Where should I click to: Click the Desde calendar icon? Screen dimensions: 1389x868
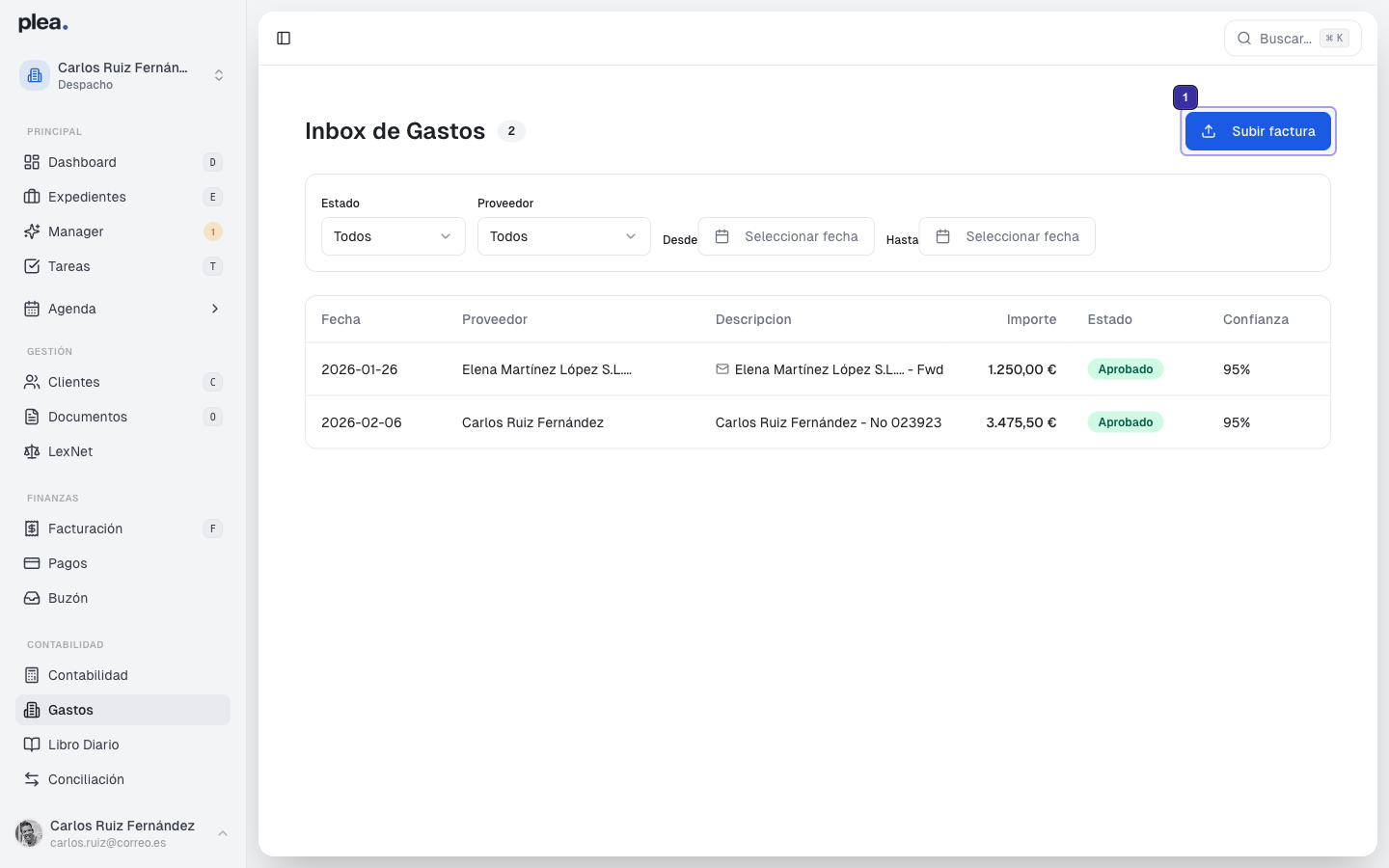[x=722, y=236]
